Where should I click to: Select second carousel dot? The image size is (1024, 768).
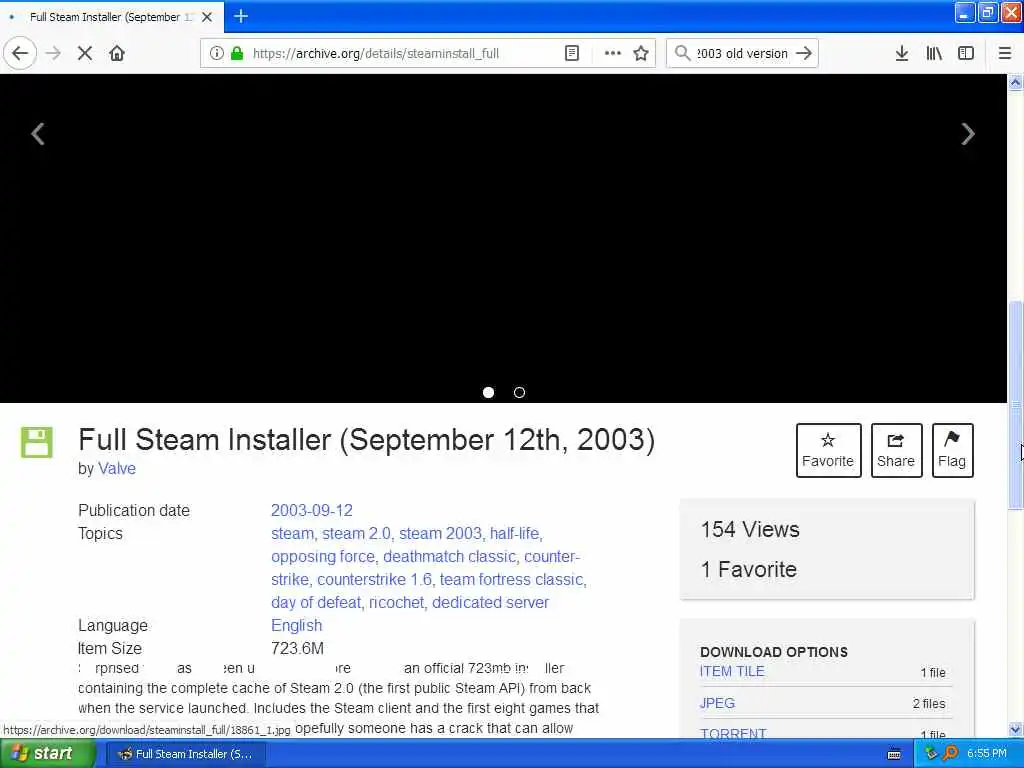click(x=519, y=392)
